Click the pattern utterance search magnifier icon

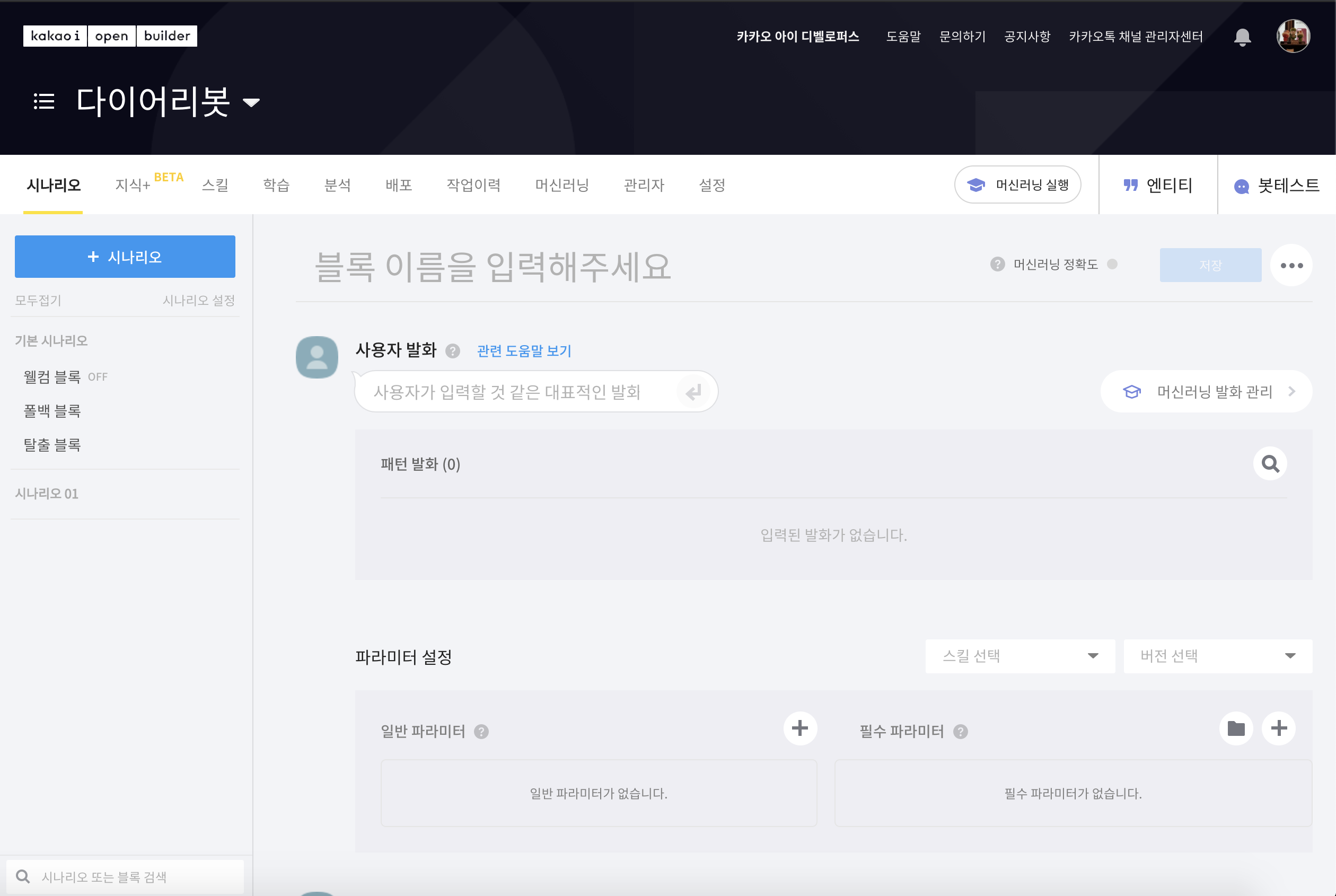(x=1270, y=463)
